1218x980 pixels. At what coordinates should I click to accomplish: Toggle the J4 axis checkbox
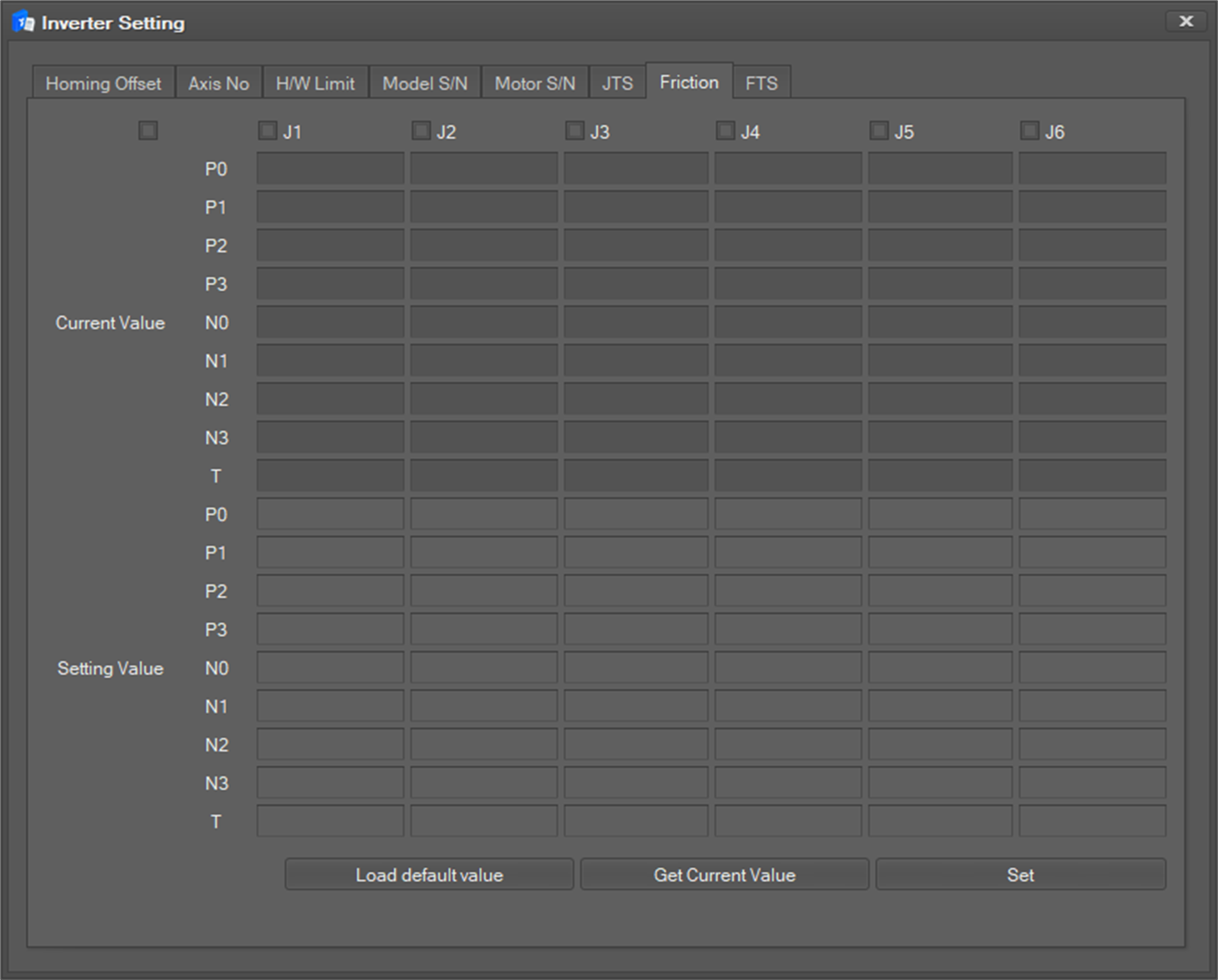point(725,131)
